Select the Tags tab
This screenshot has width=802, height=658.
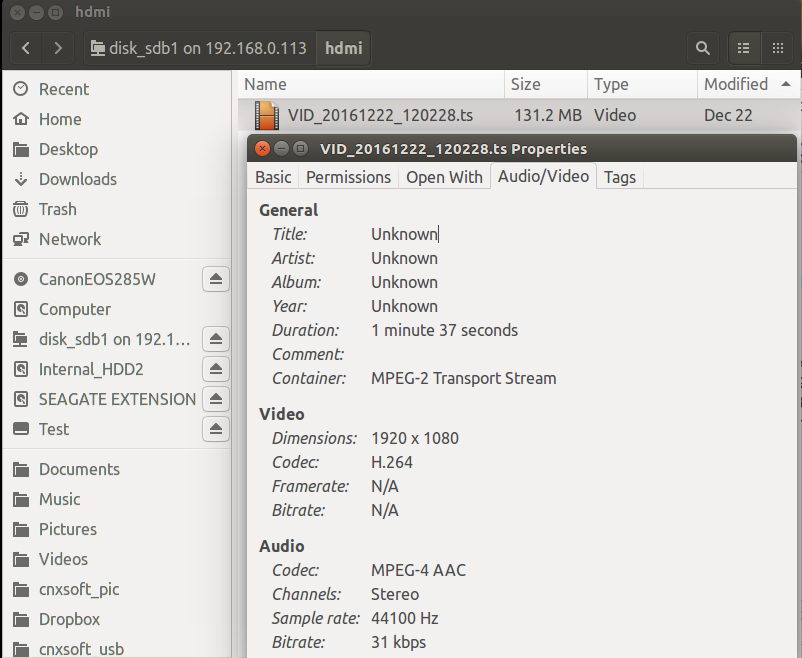point(620,177)
